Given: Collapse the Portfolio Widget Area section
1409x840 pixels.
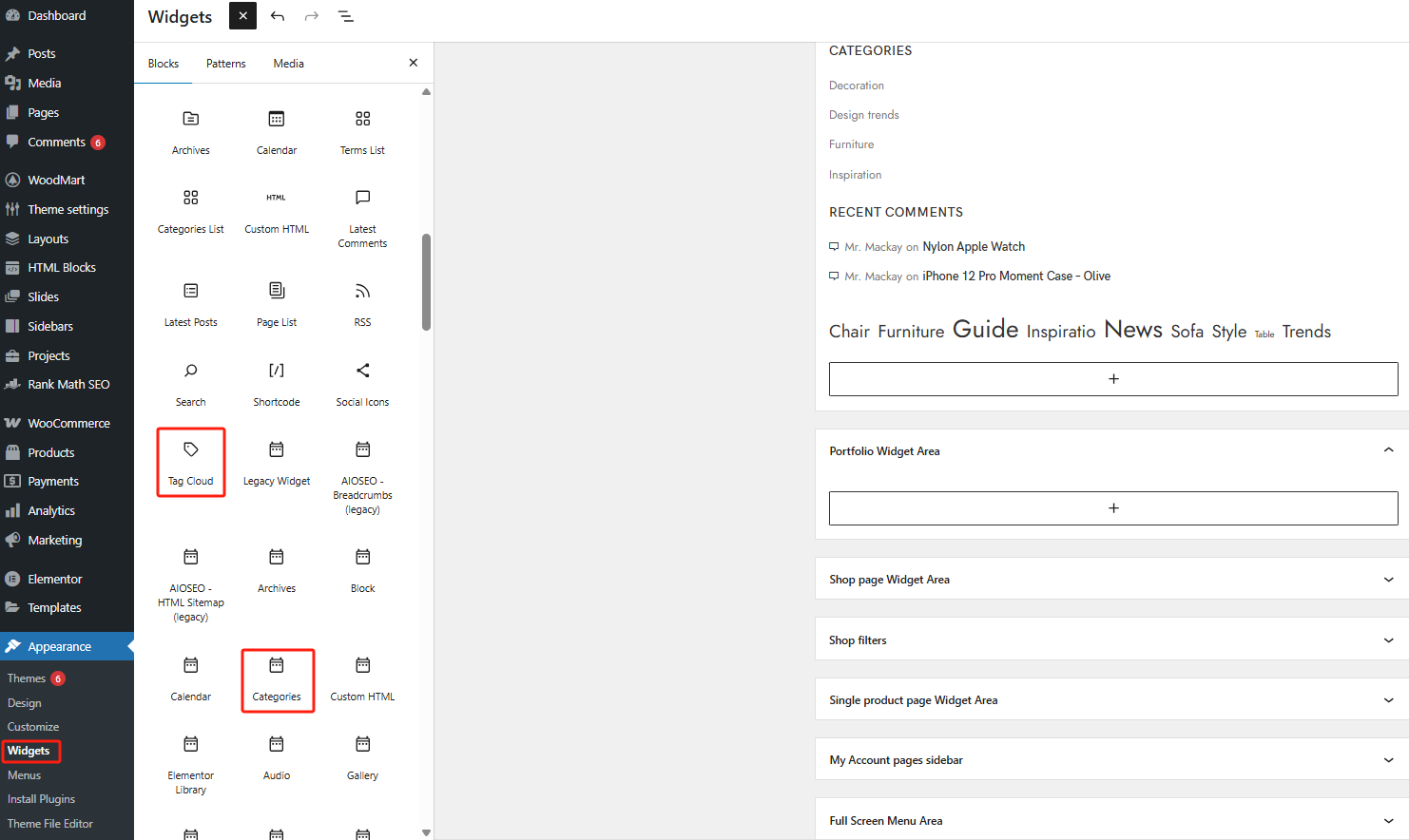Looking at the screenshot, I should click(x=1387, y=450).
